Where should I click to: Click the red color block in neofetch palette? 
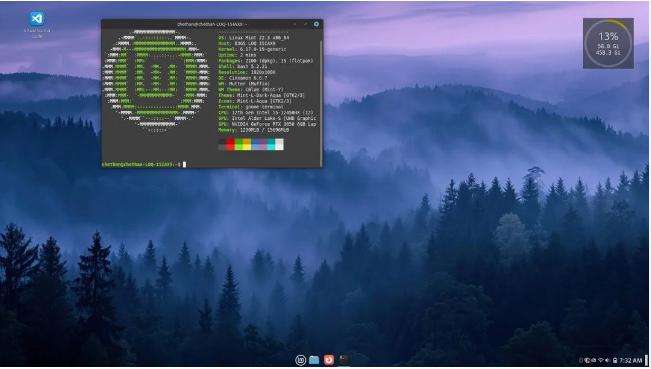(230, 144)
